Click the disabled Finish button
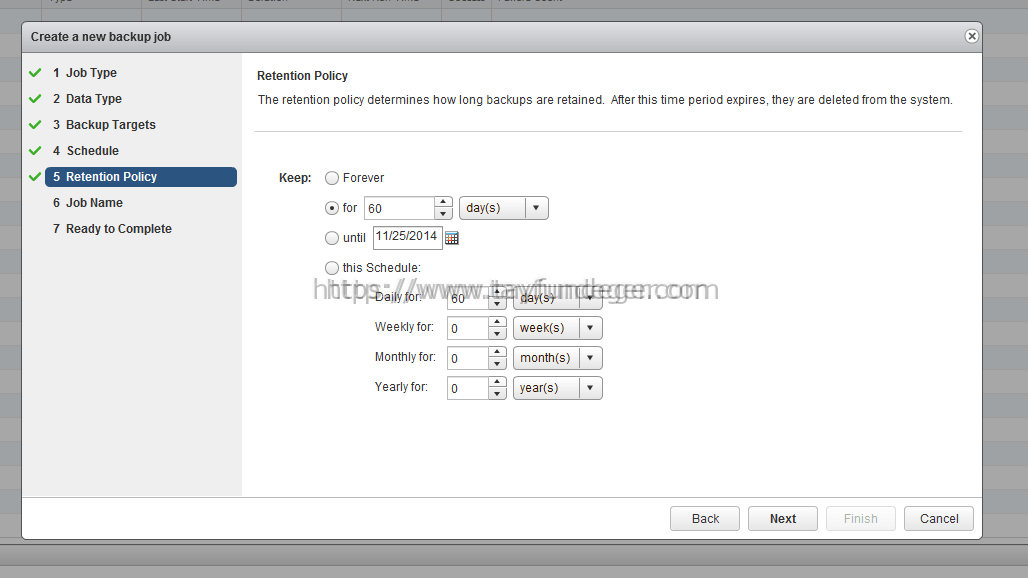1028x578 pixels. 861,518
